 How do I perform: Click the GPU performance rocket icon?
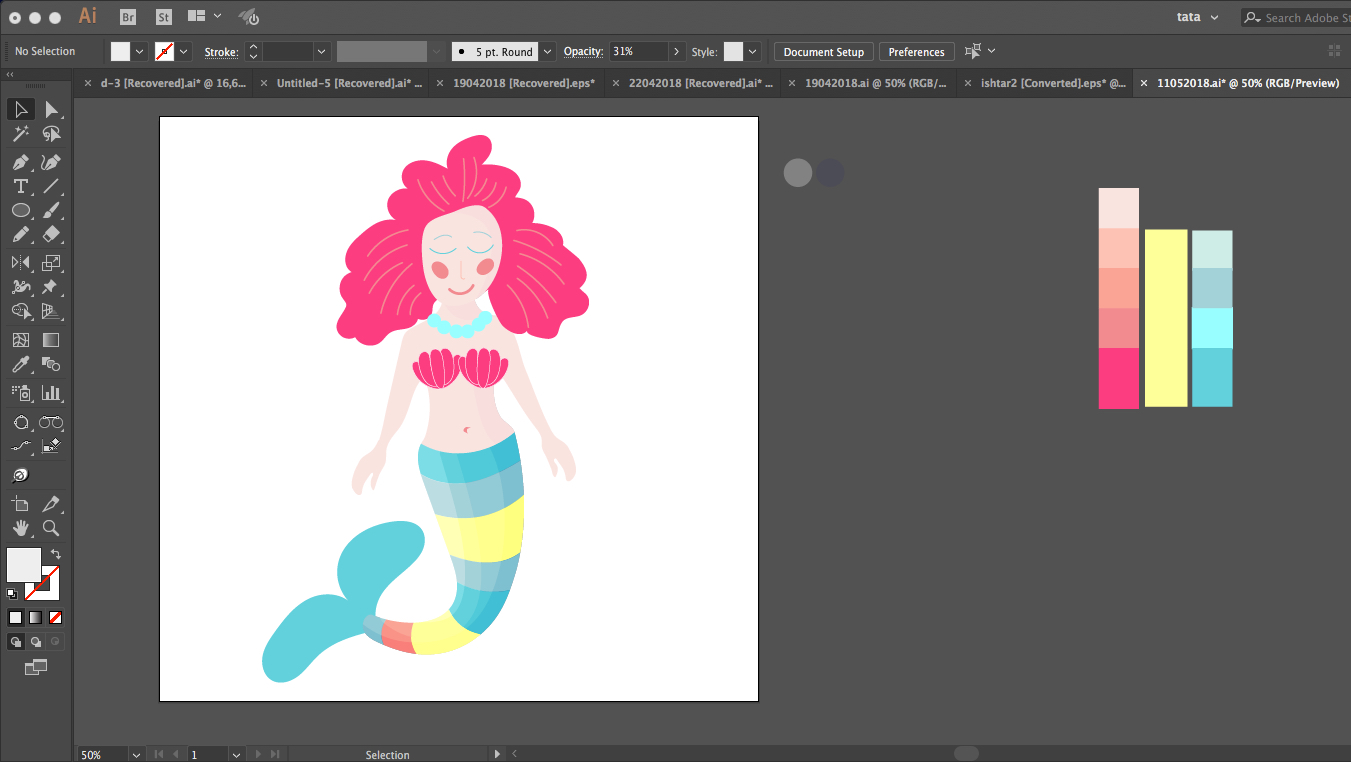point(249,17)
